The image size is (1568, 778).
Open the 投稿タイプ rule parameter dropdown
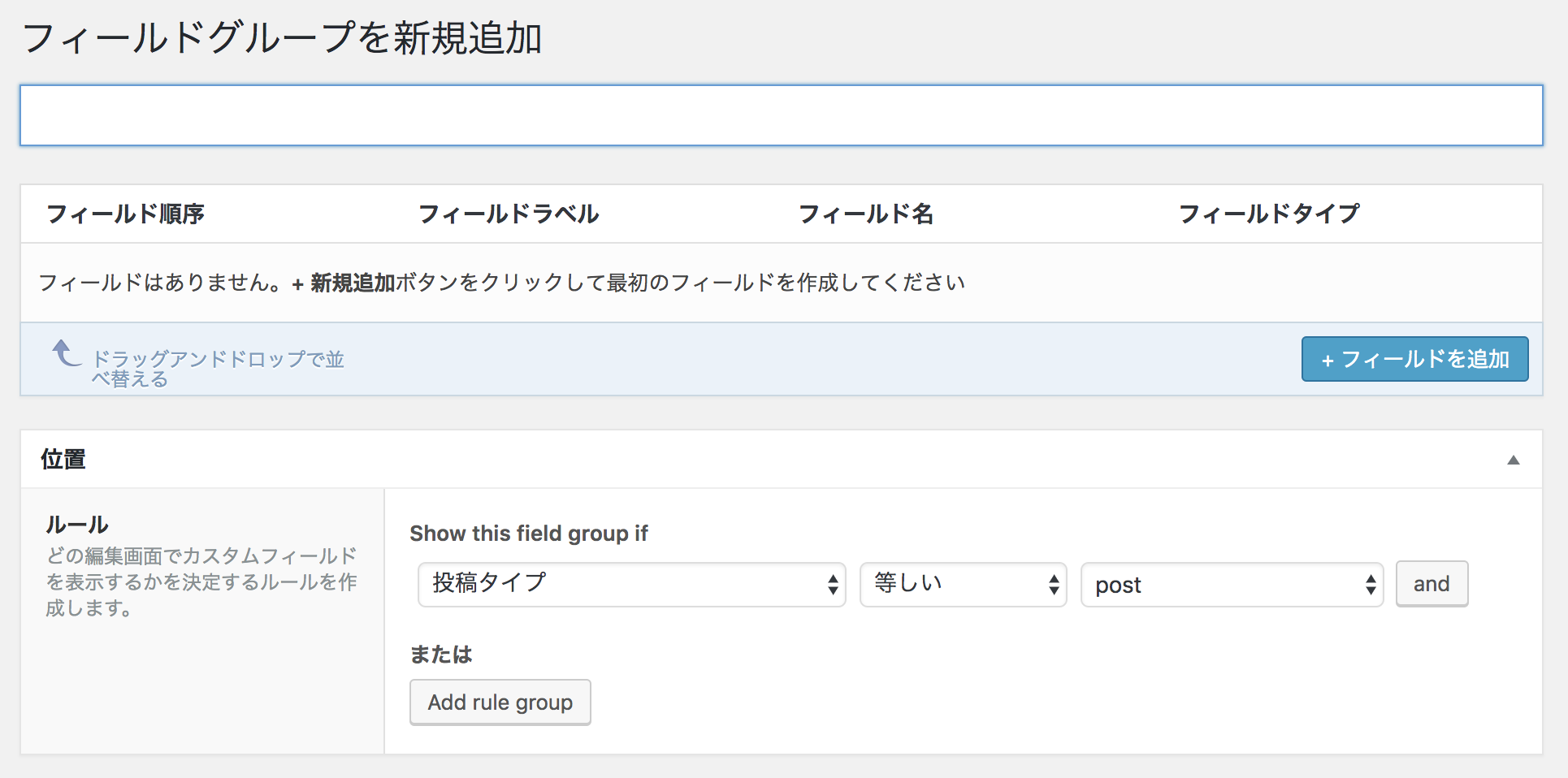click(x=631, y=584)
